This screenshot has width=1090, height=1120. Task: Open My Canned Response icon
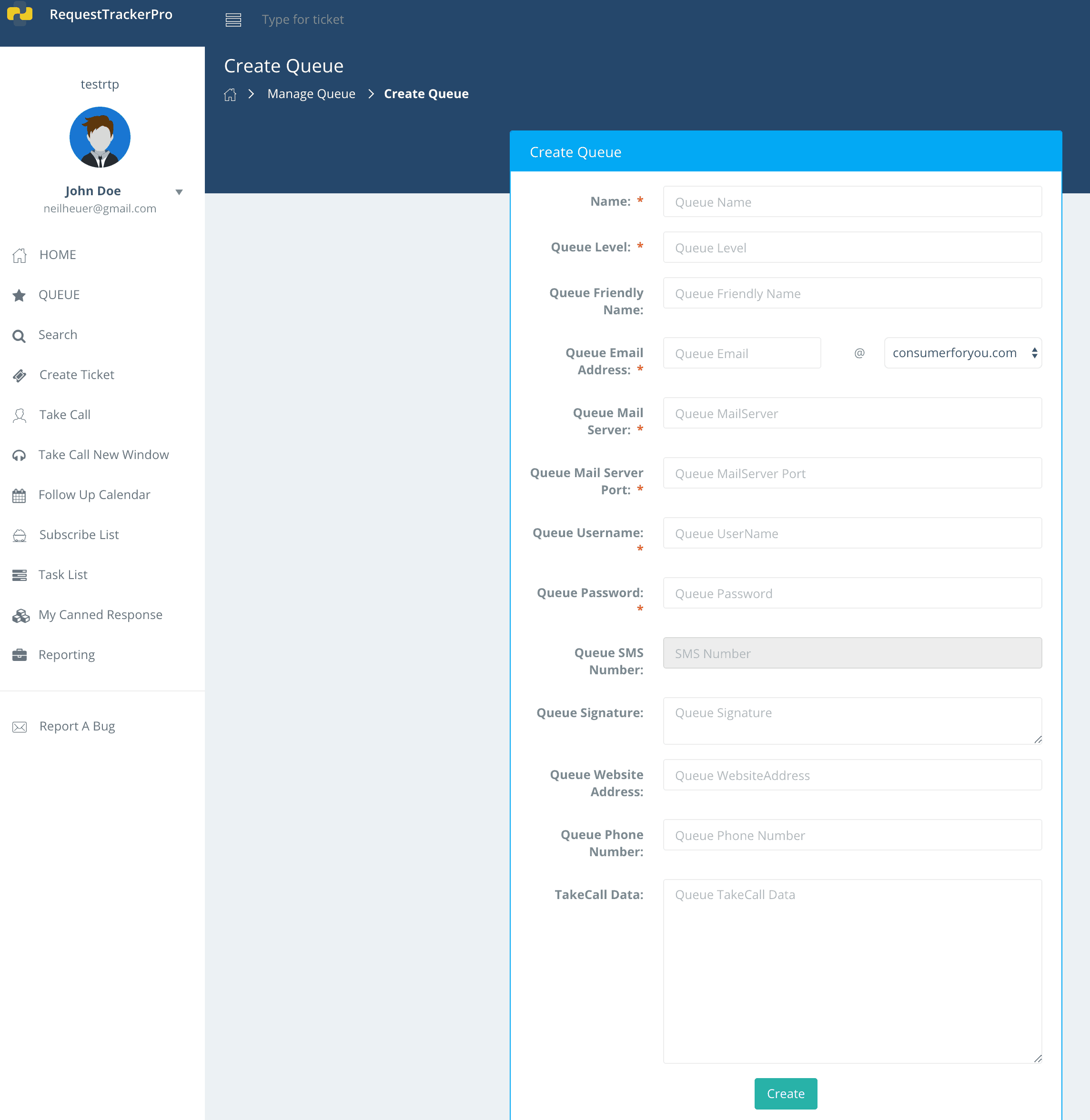(19, 615)
